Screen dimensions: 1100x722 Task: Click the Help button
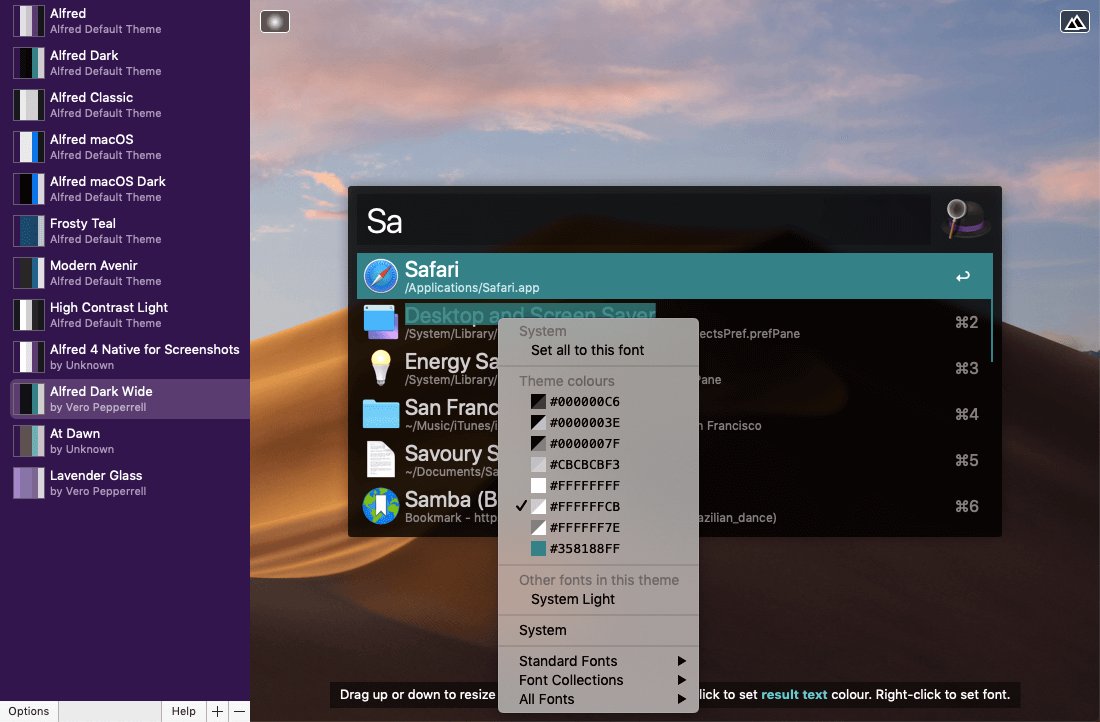pyautogui.click(x=184, y=711)
